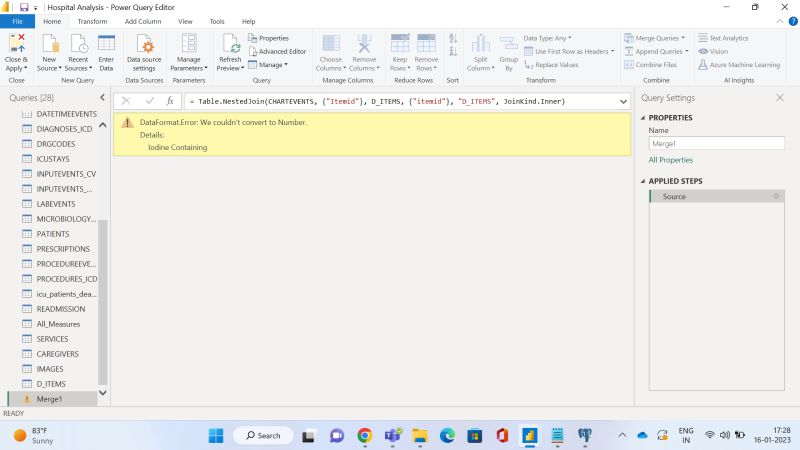Viewport: 800px width, 450px height.
Task: Switch to the Help tab
Action: (x=248, y=21)
